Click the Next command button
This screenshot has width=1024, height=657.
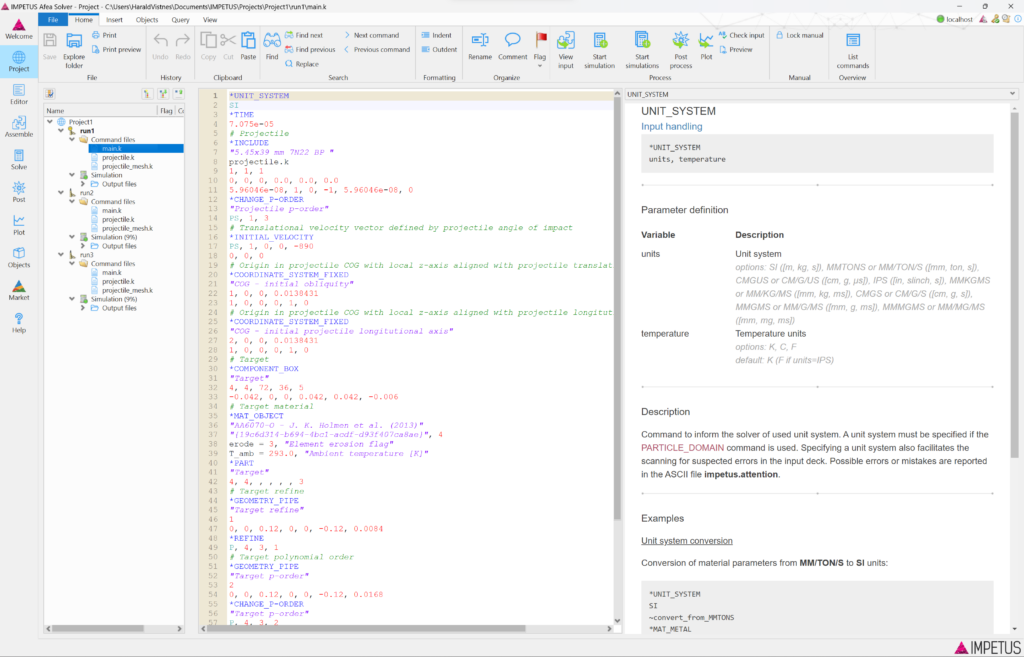point(371,35)
